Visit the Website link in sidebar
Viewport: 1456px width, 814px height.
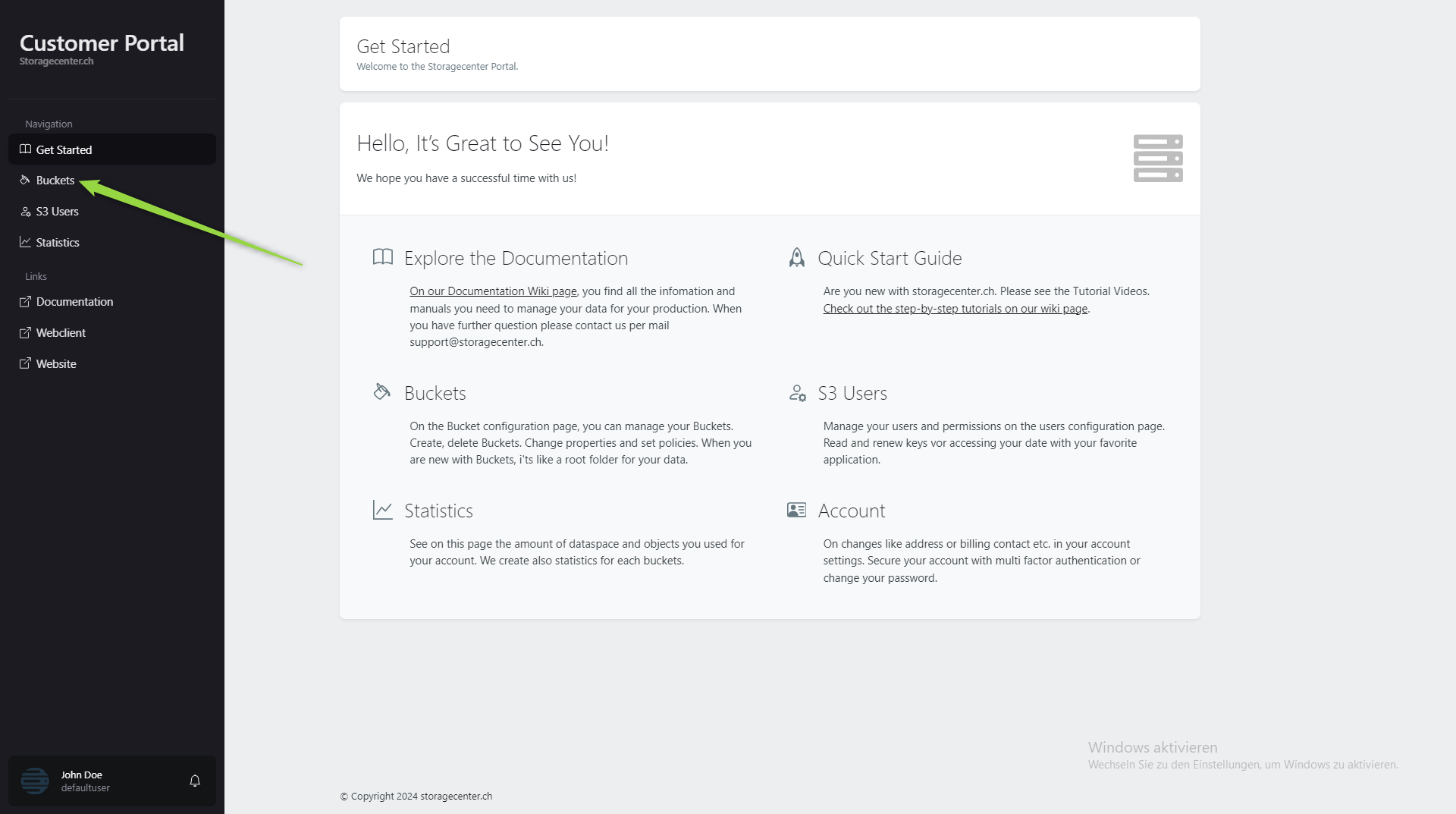(56, 364)
